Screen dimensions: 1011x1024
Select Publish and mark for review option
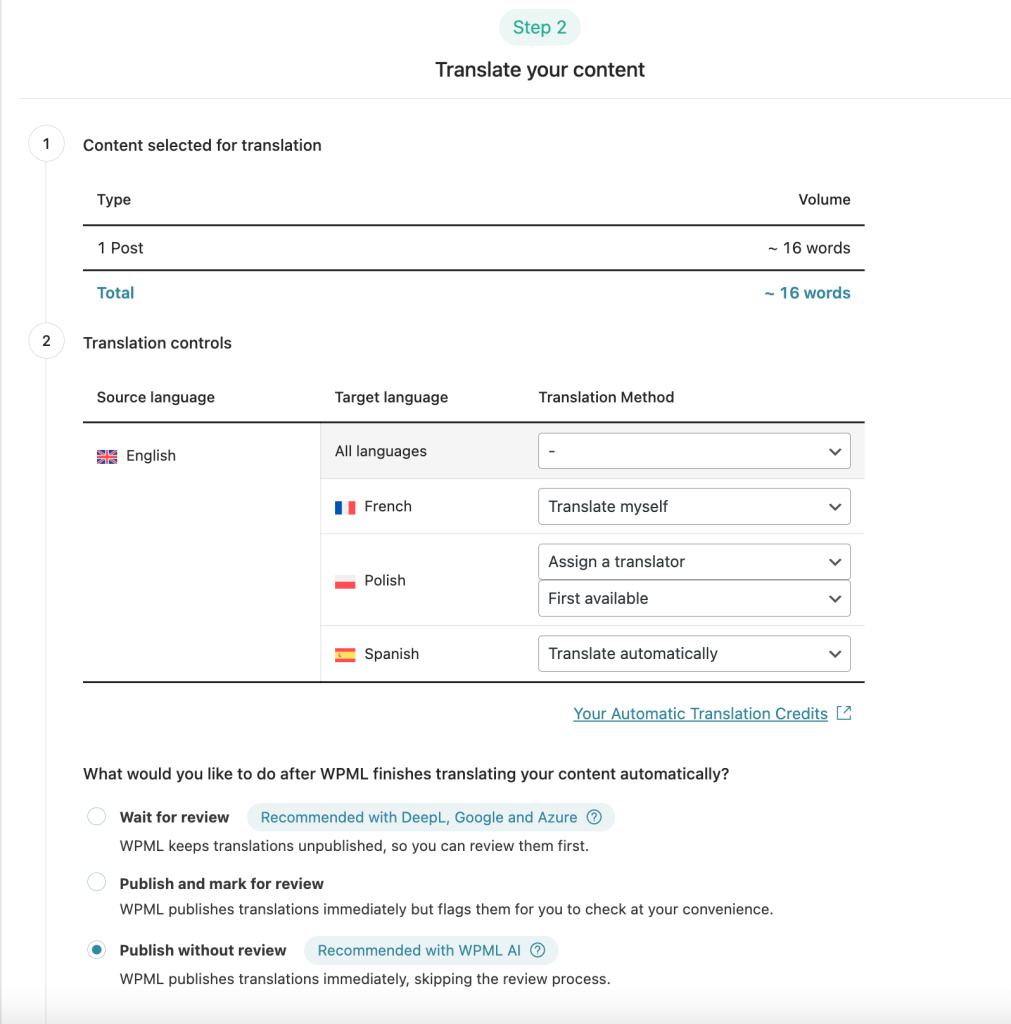click(x=97, y=882)
